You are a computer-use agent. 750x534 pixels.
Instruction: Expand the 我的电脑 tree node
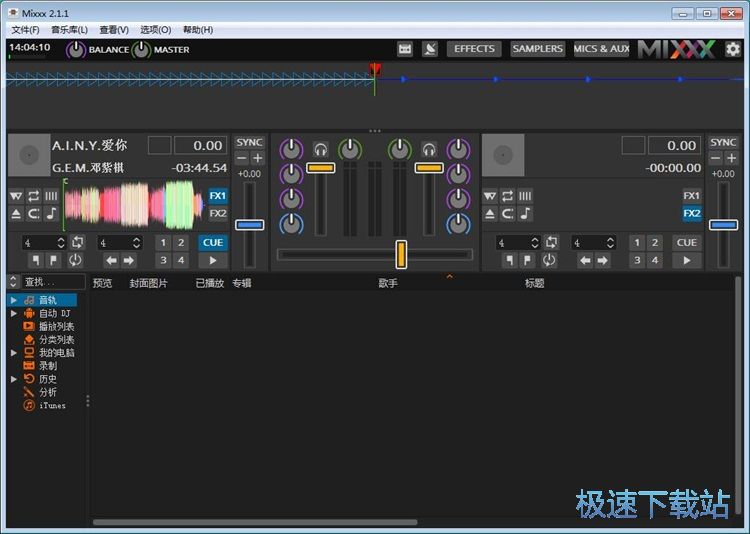14,353
